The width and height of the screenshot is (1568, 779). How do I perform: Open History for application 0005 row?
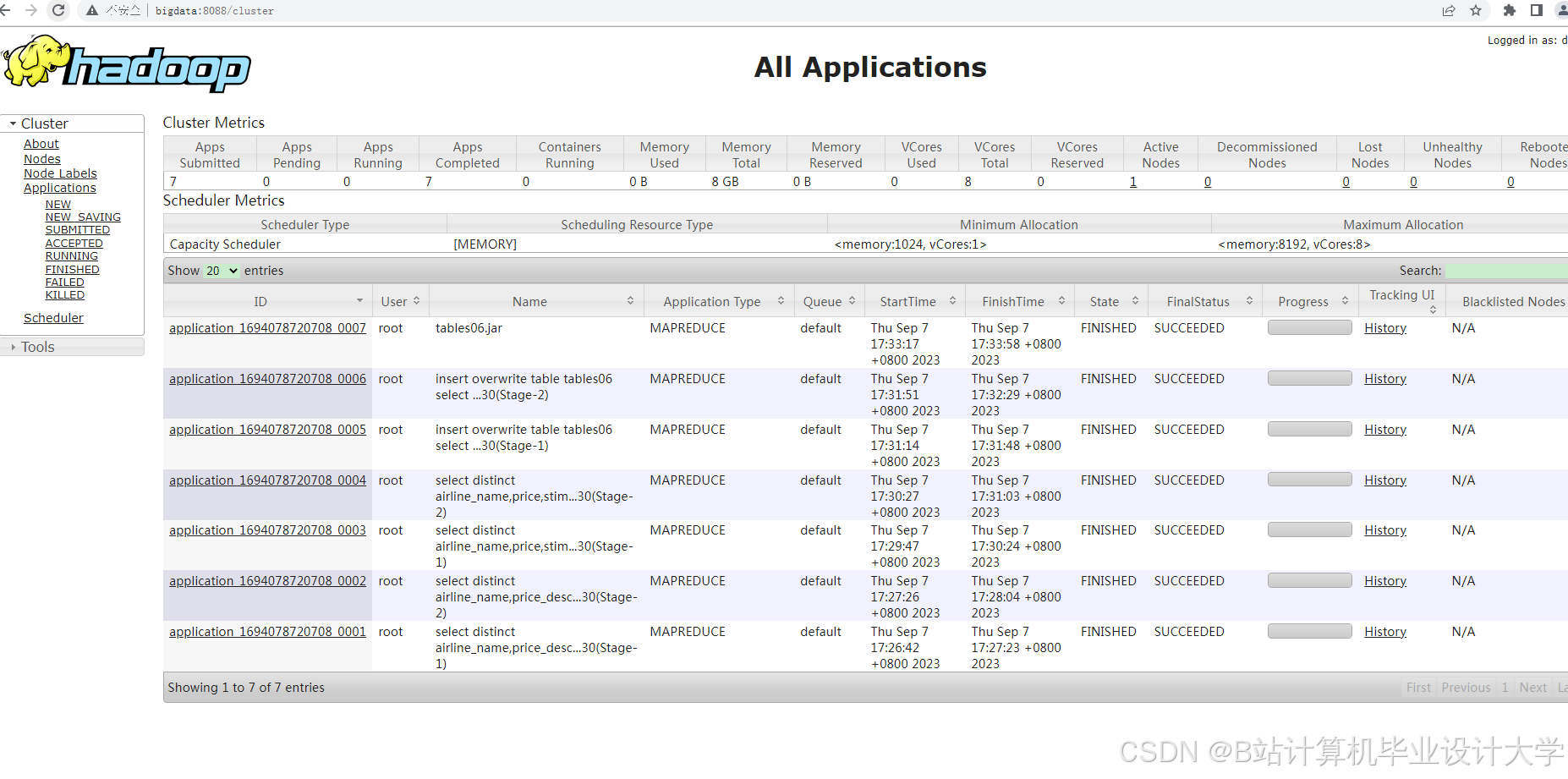pyautogui.click(x=1385, y=430)
